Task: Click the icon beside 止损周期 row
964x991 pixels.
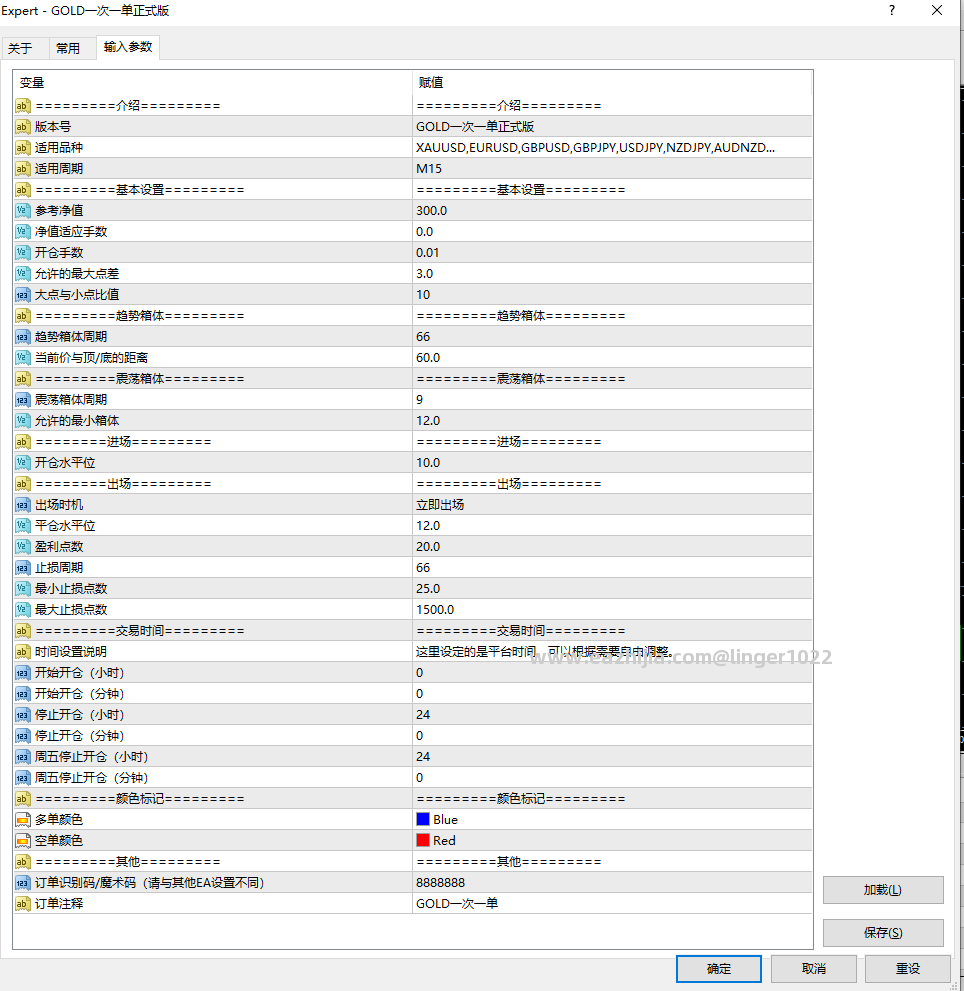Action: (x=23, y=568)
